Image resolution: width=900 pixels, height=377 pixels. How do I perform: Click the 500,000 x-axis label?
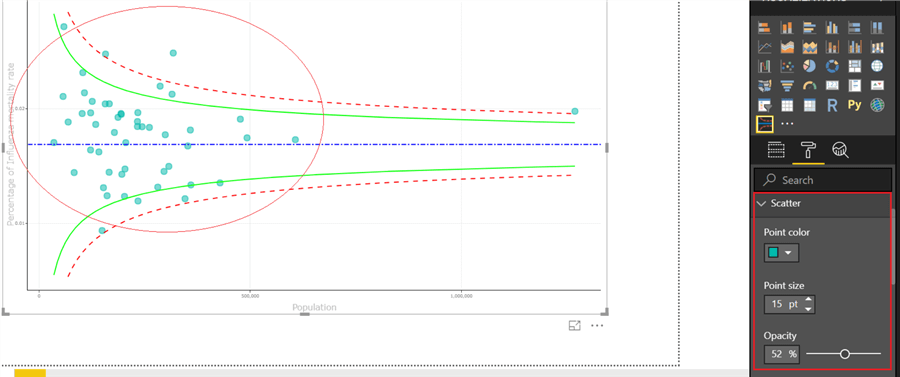(250, 296)
